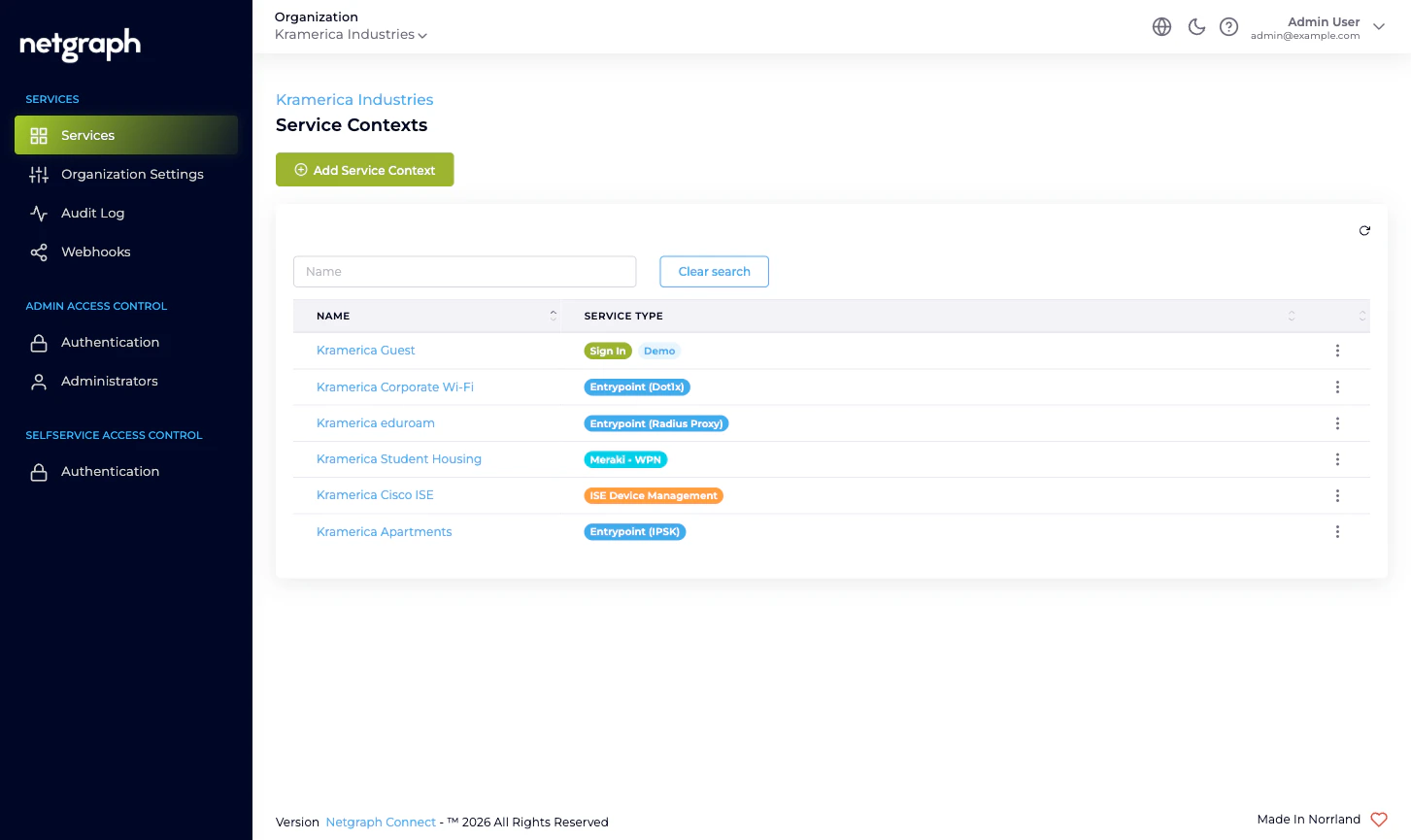This screenshot has width=1411, height=840.
Task: Toggle sorting on the SERVICE TYPE column
Action: click(x=1292, y=316)
